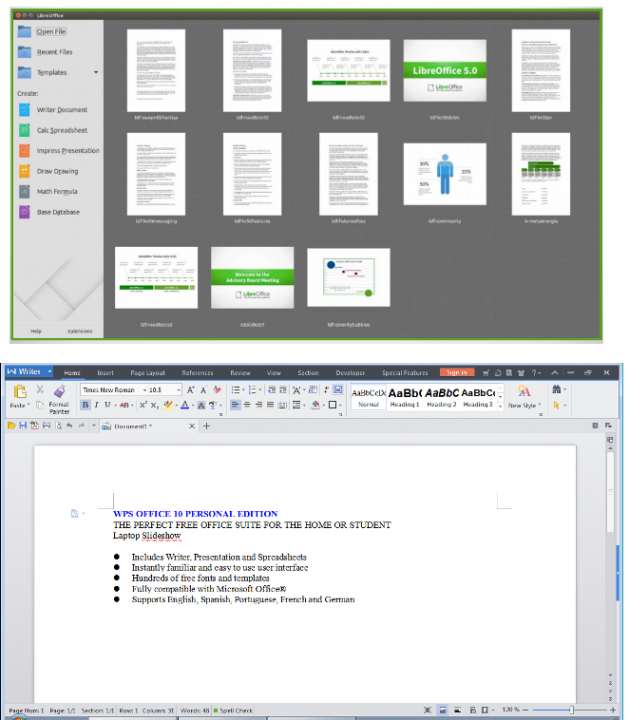
Task: Switch to the Developer ribbon tab
Action: (350, 373)
